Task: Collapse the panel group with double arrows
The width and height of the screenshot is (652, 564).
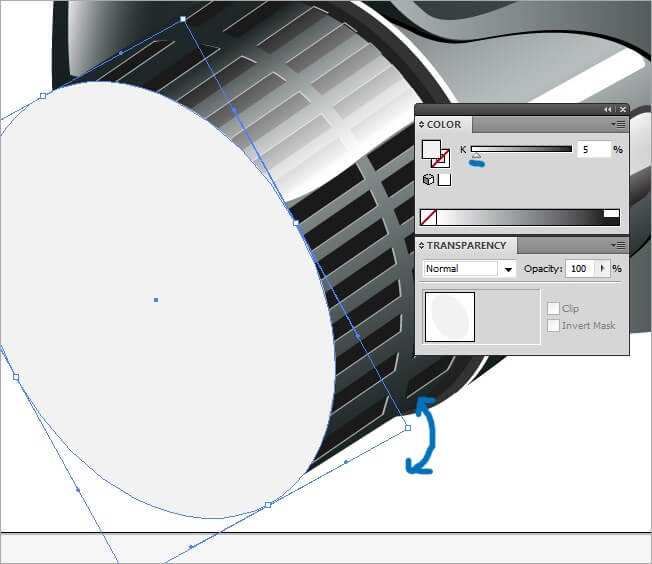Action: (x=607, y=109)
